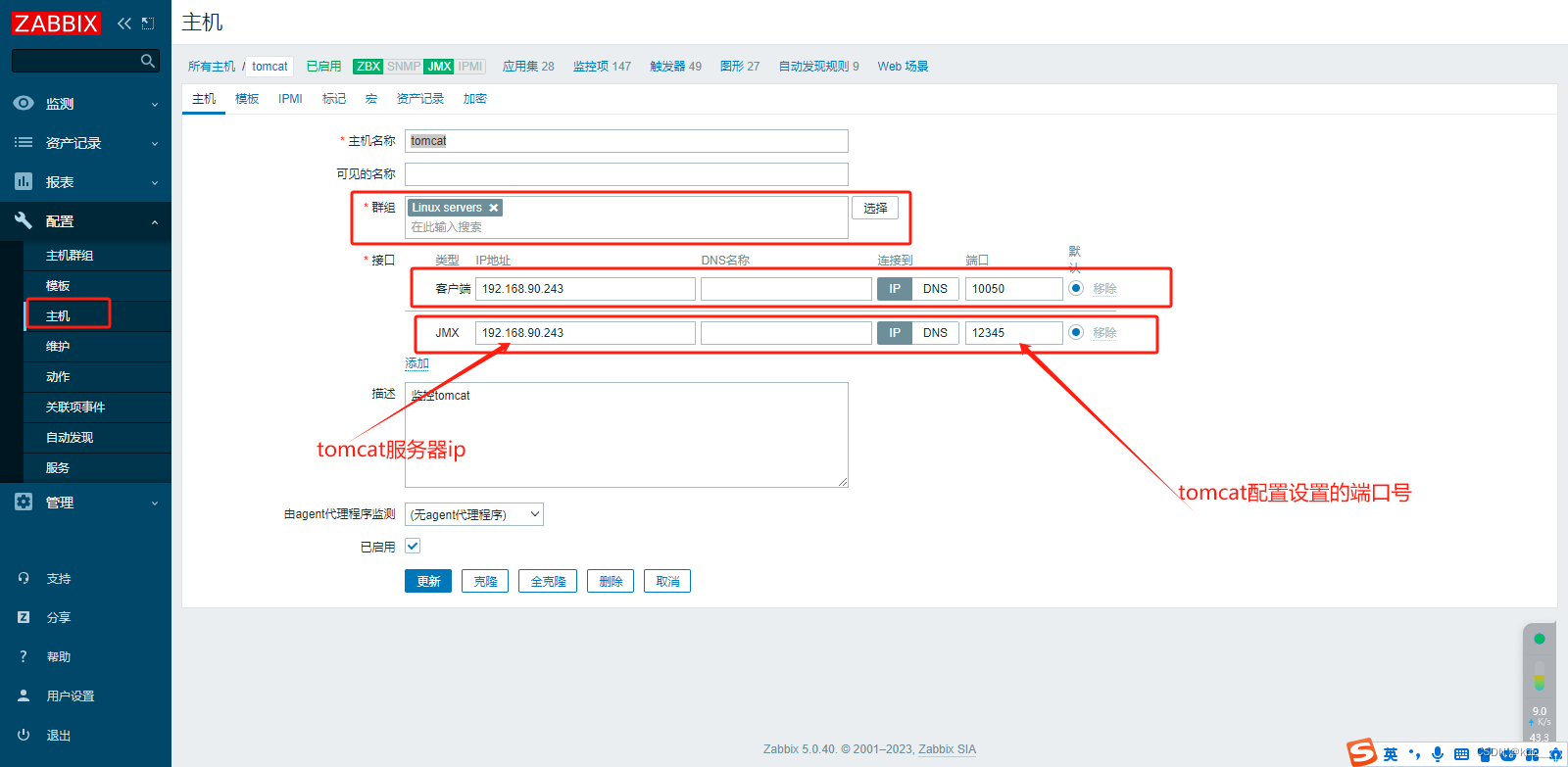Expand the 管理 menu chevron
This screenshot has width=1568, height=767.
pyautogui.click(x=155, y=503)
